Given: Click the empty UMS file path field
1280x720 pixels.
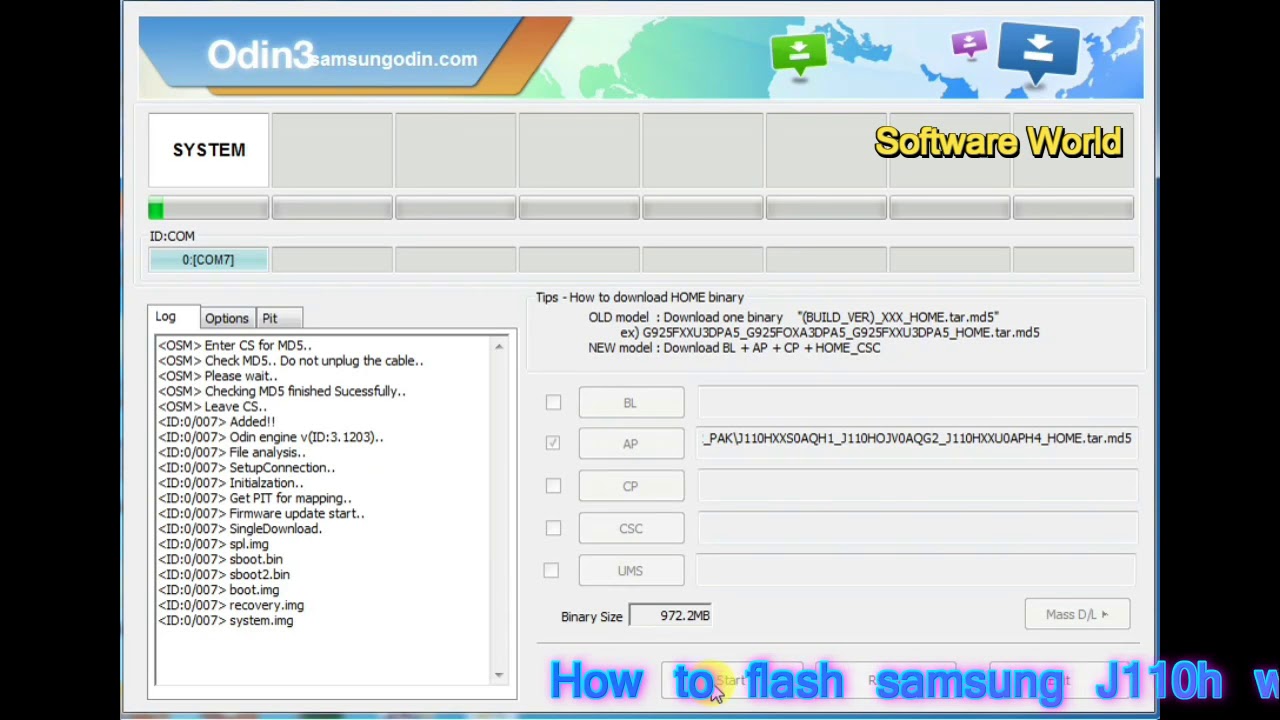Looking at the screenshot, I should click(917, 570).
